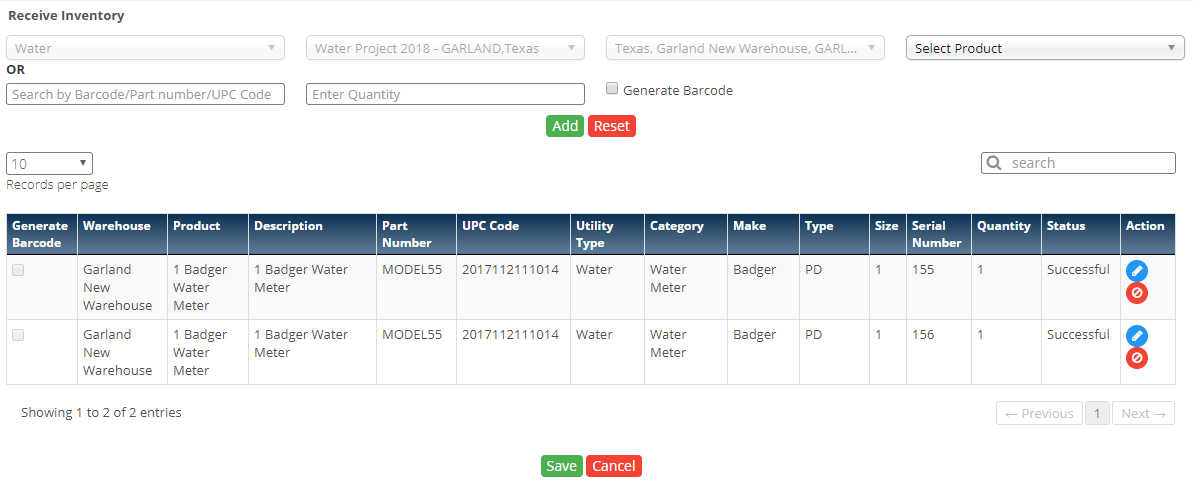This screenshot has width=1194, height=491.
Task: Click the Enter Quantity input field
Action: (x=445, y=94)
